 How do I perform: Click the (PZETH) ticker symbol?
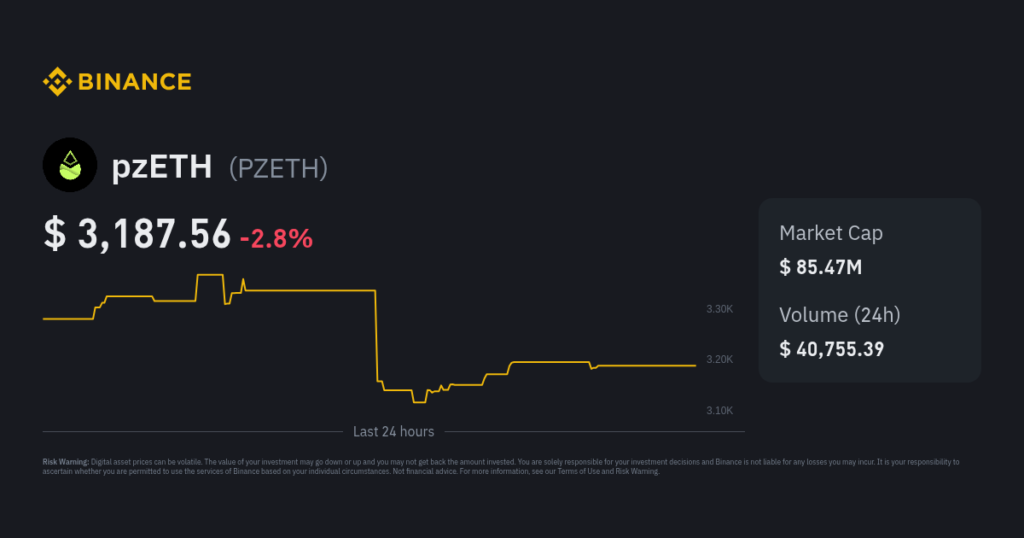278,168
